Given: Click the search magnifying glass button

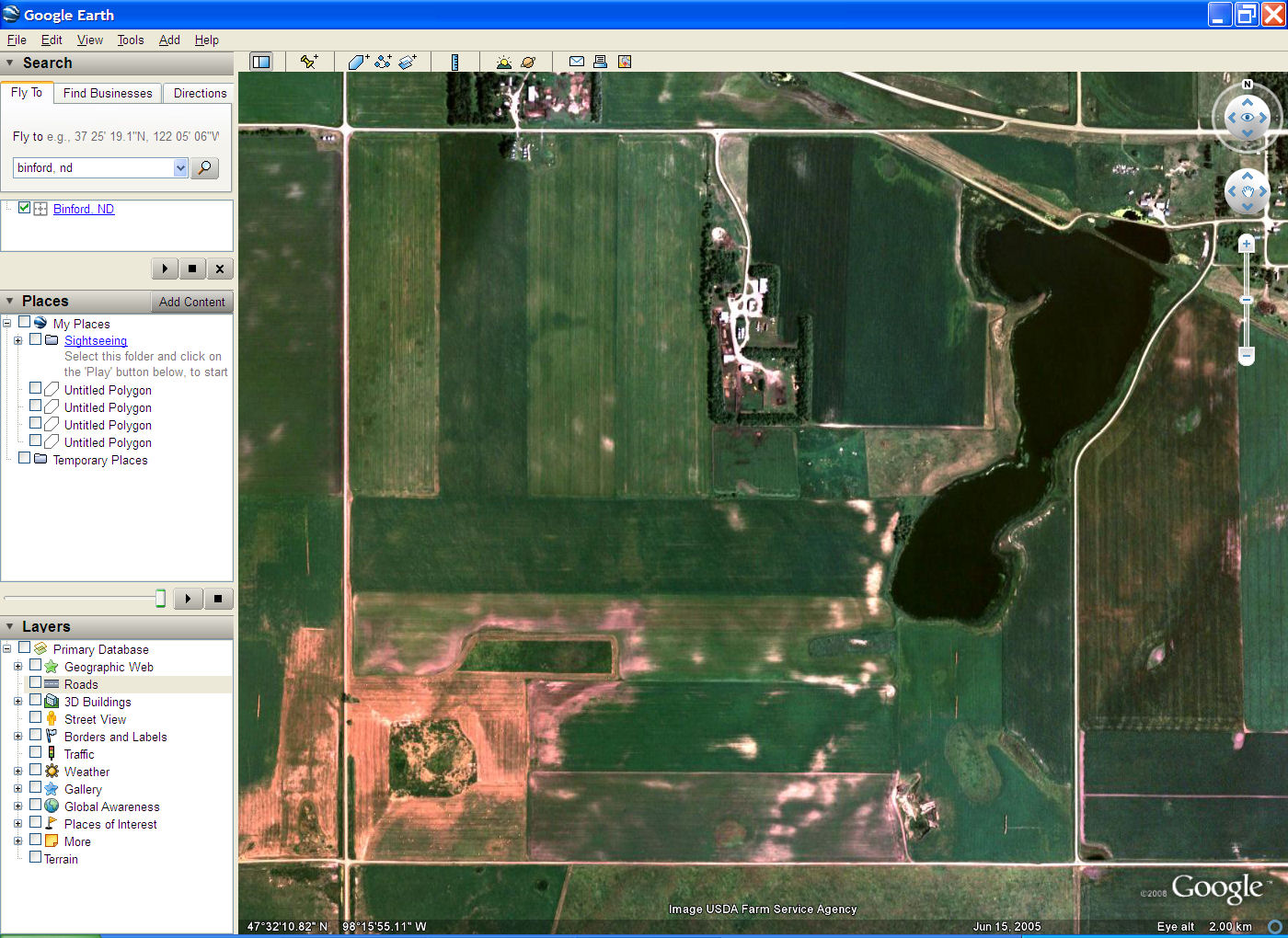Looking at the screenshot, I should [205, 167].
